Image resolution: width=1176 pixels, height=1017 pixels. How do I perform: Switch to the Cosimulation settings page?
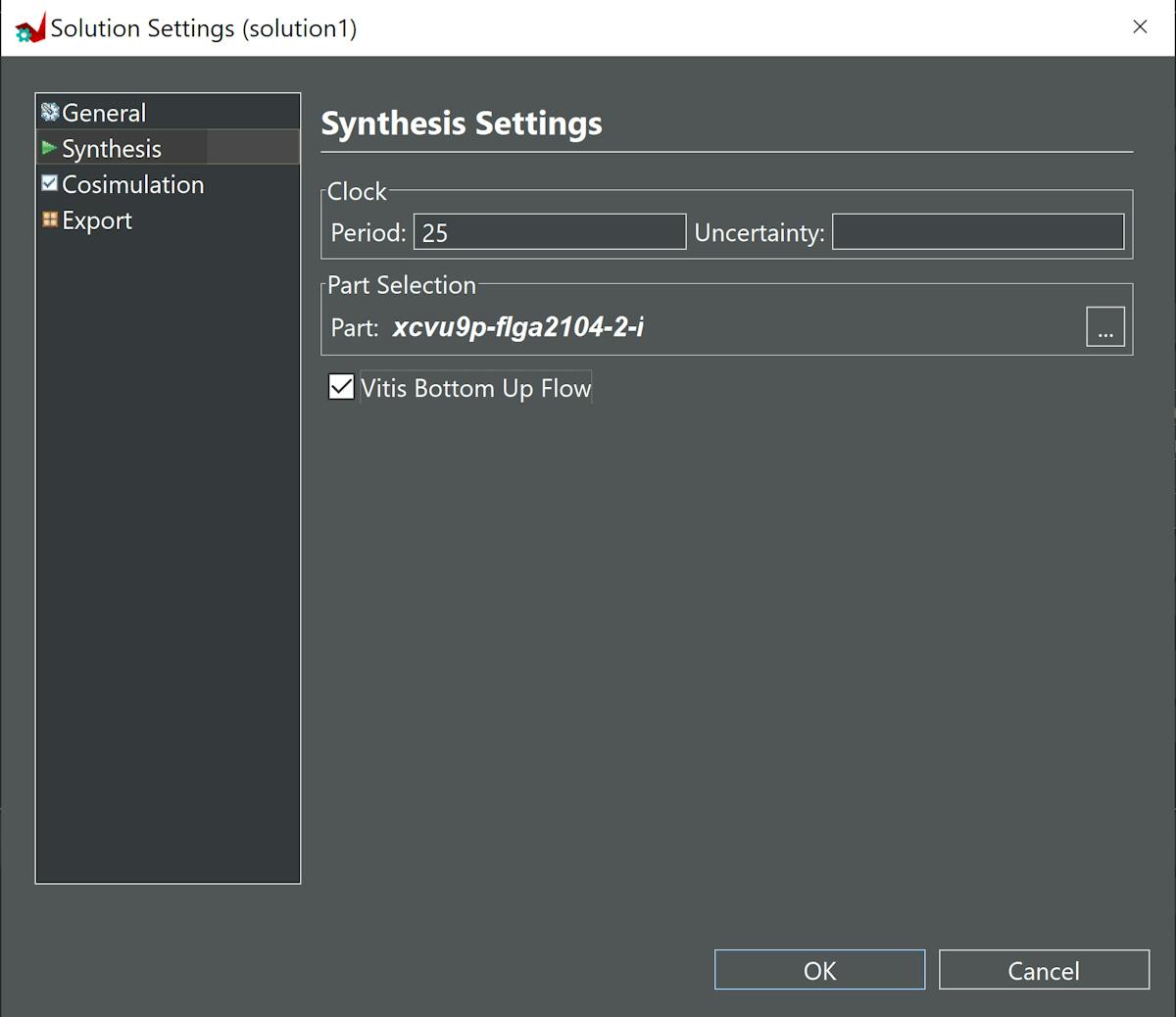132,184
